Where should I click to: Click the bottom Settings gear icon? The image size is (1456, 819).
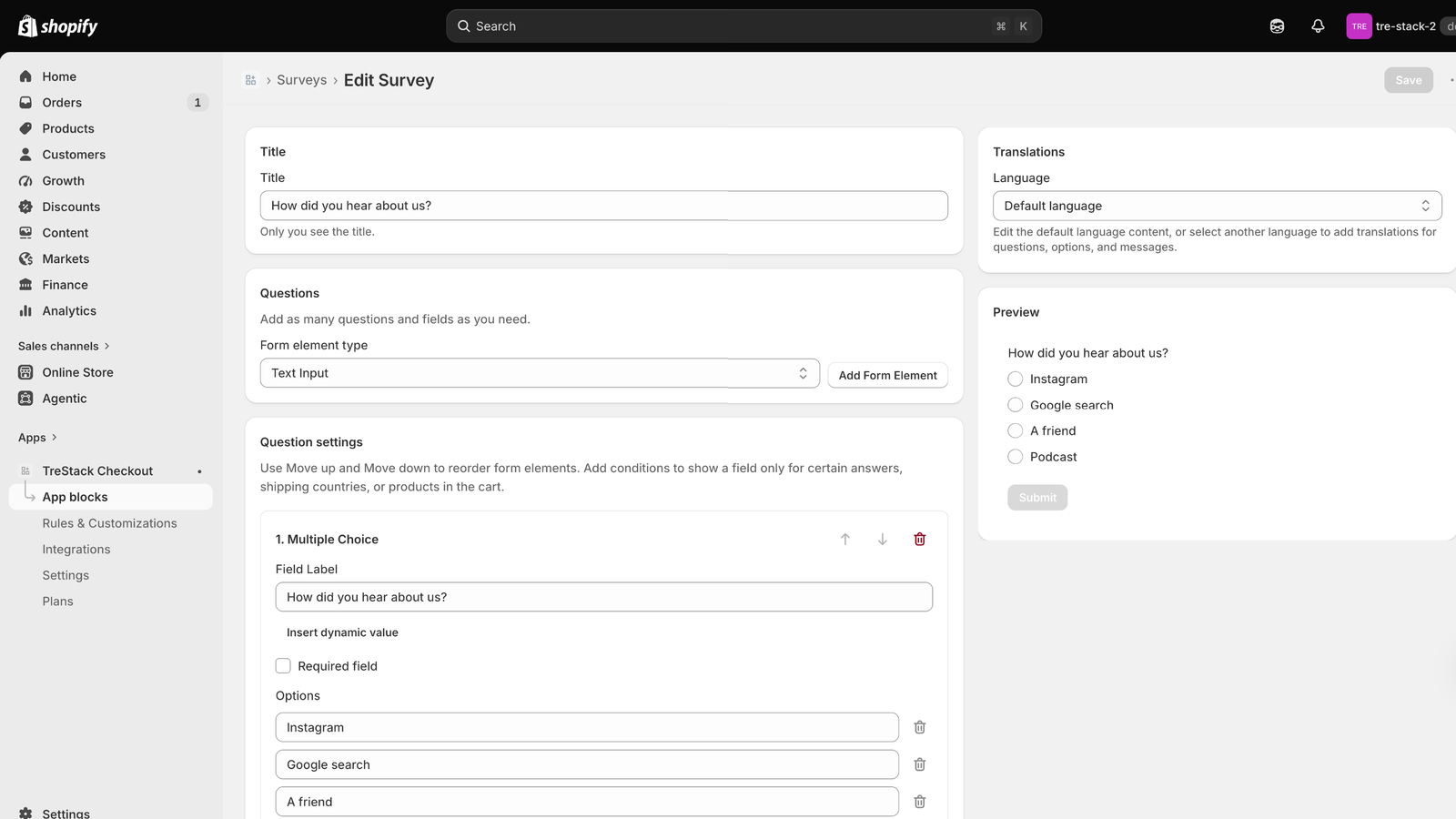[25, 814]
